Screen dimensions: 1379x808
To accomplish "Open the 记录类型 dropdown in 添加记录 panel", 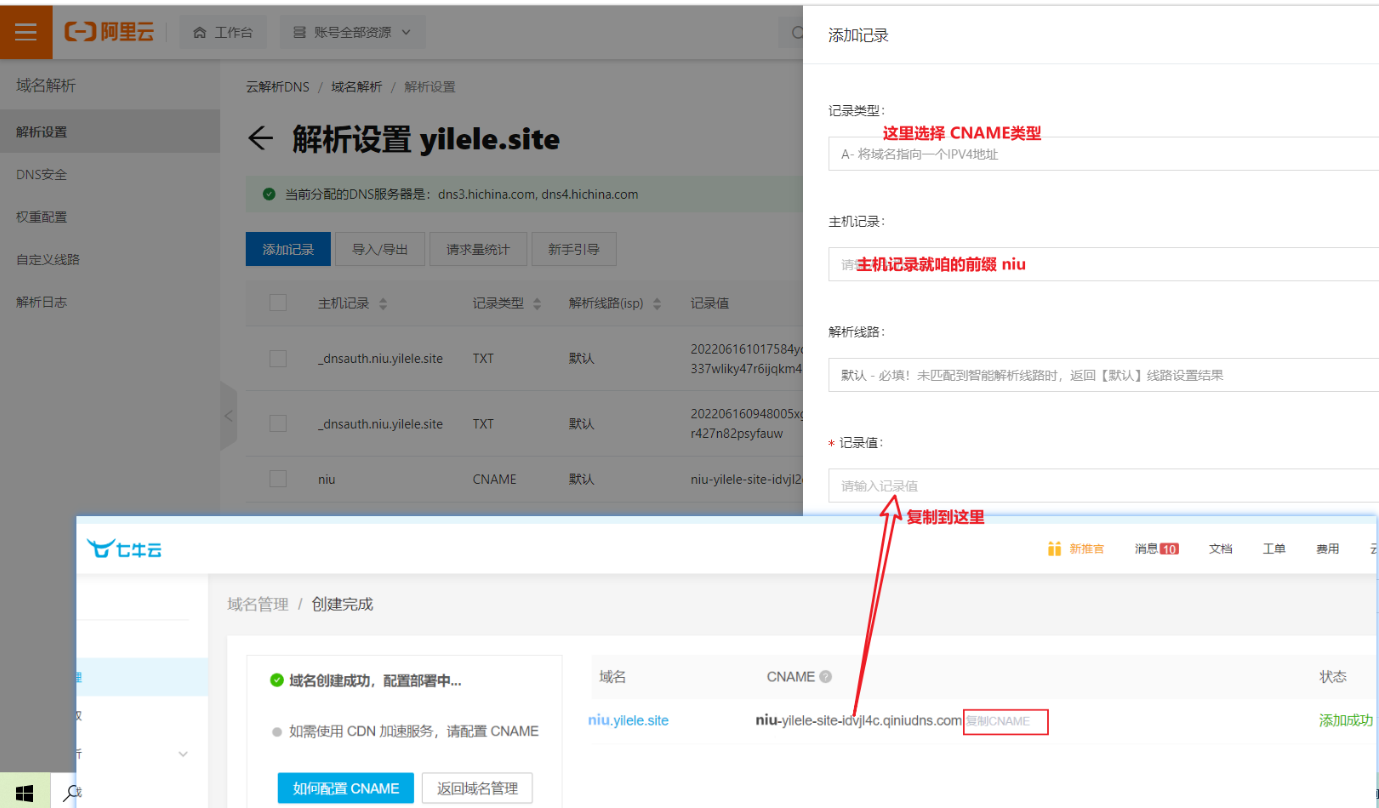I will (1103, 154).
